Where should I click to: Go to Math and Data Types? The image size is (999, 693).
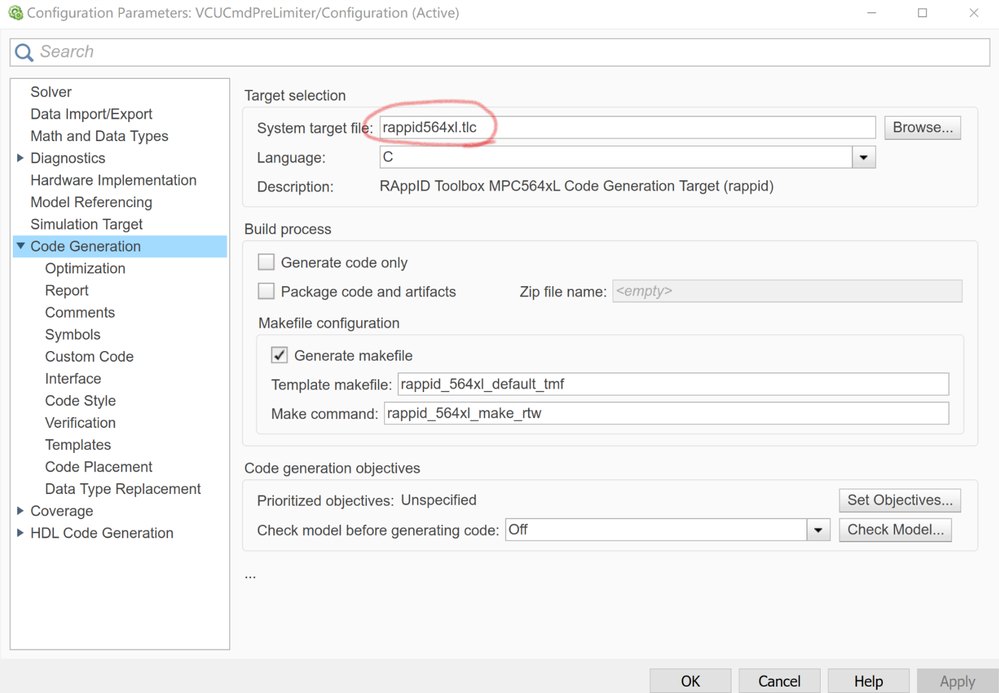click(99, 136)
